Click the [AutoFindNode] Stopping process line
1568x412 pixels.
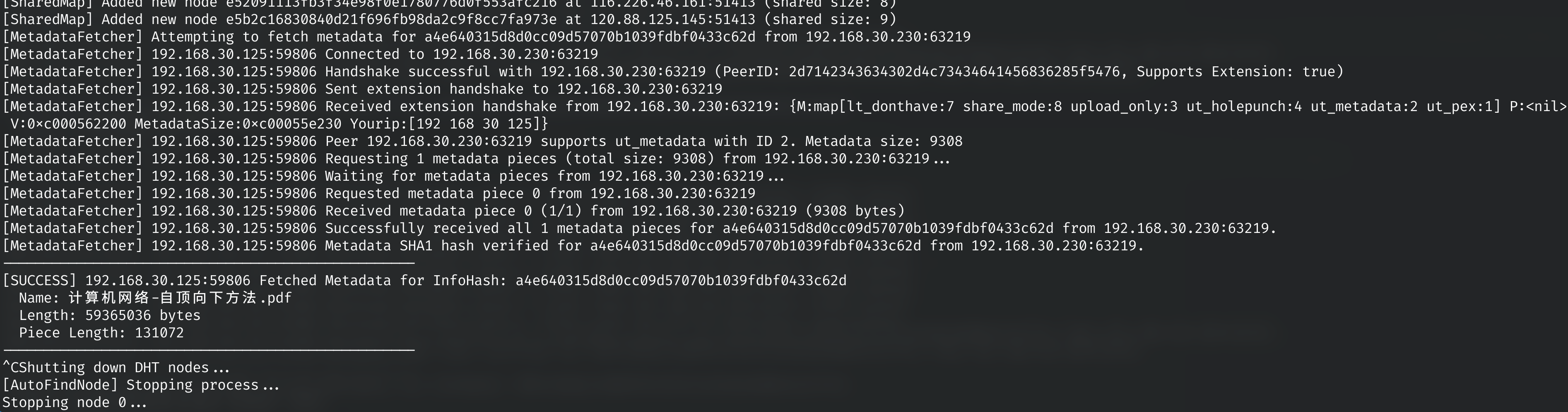[141, 385]
